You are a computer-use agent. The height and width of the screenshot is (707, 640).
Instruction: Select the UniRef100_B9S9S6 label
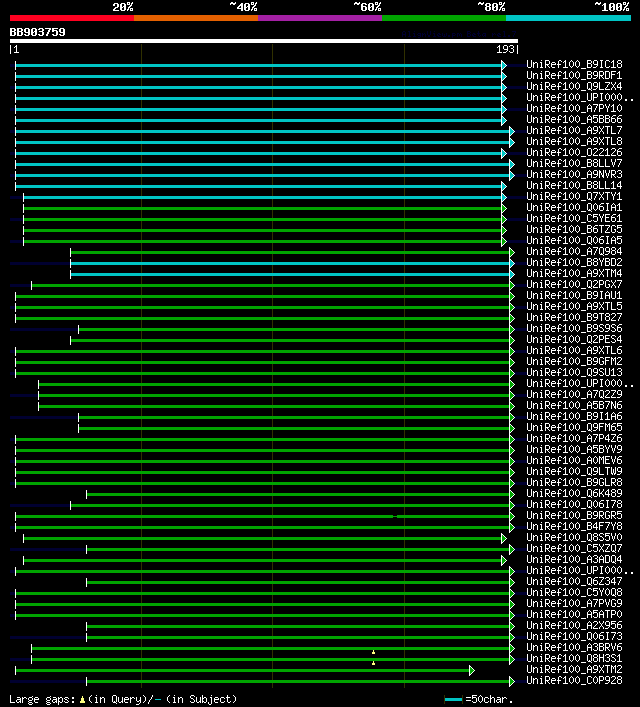click(574, 329)
